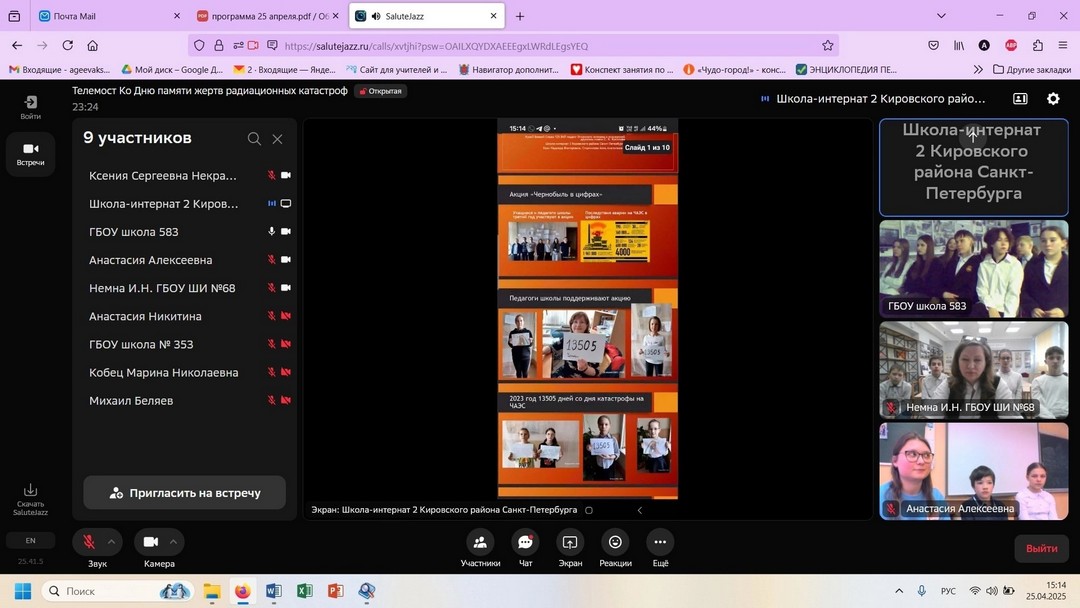Select participant Немна И.Н. ГБОУ ШИ №68 in list
Image resolution: width=1080 pixels, height=608 pixels.
tap(187, 288)
